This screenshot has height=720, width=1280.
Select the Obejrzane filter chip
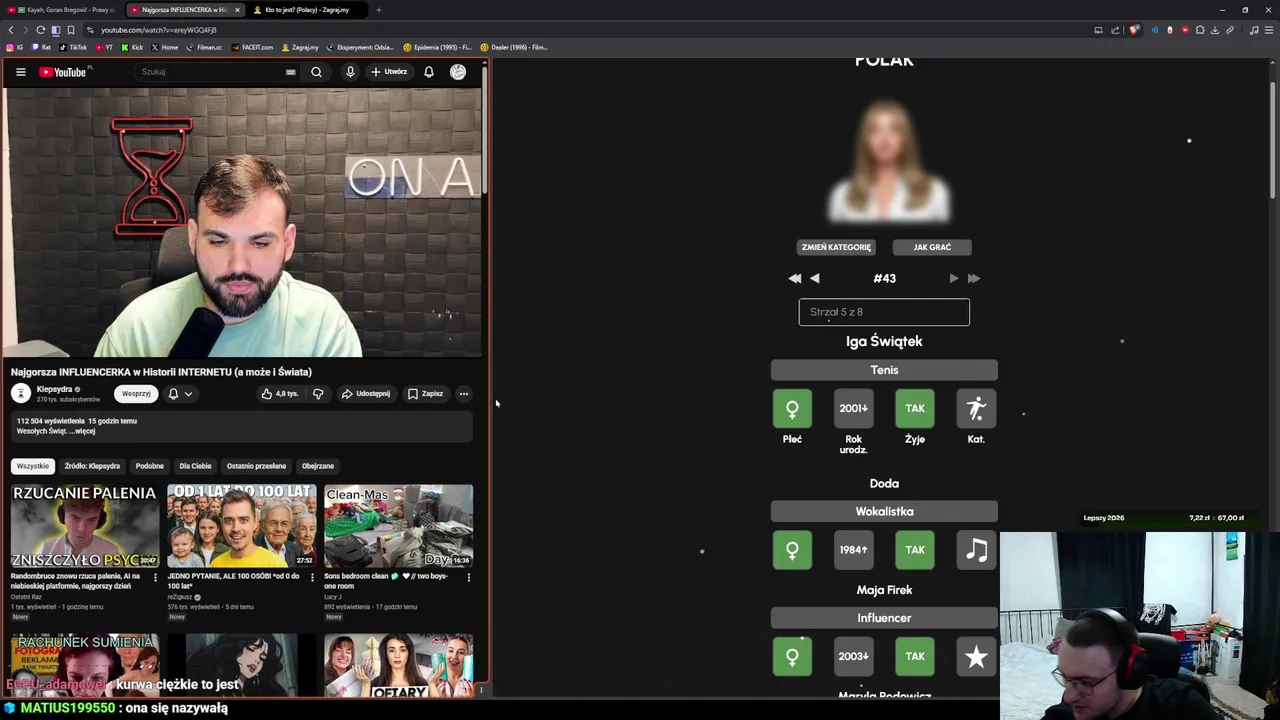(x=318, y=466)
